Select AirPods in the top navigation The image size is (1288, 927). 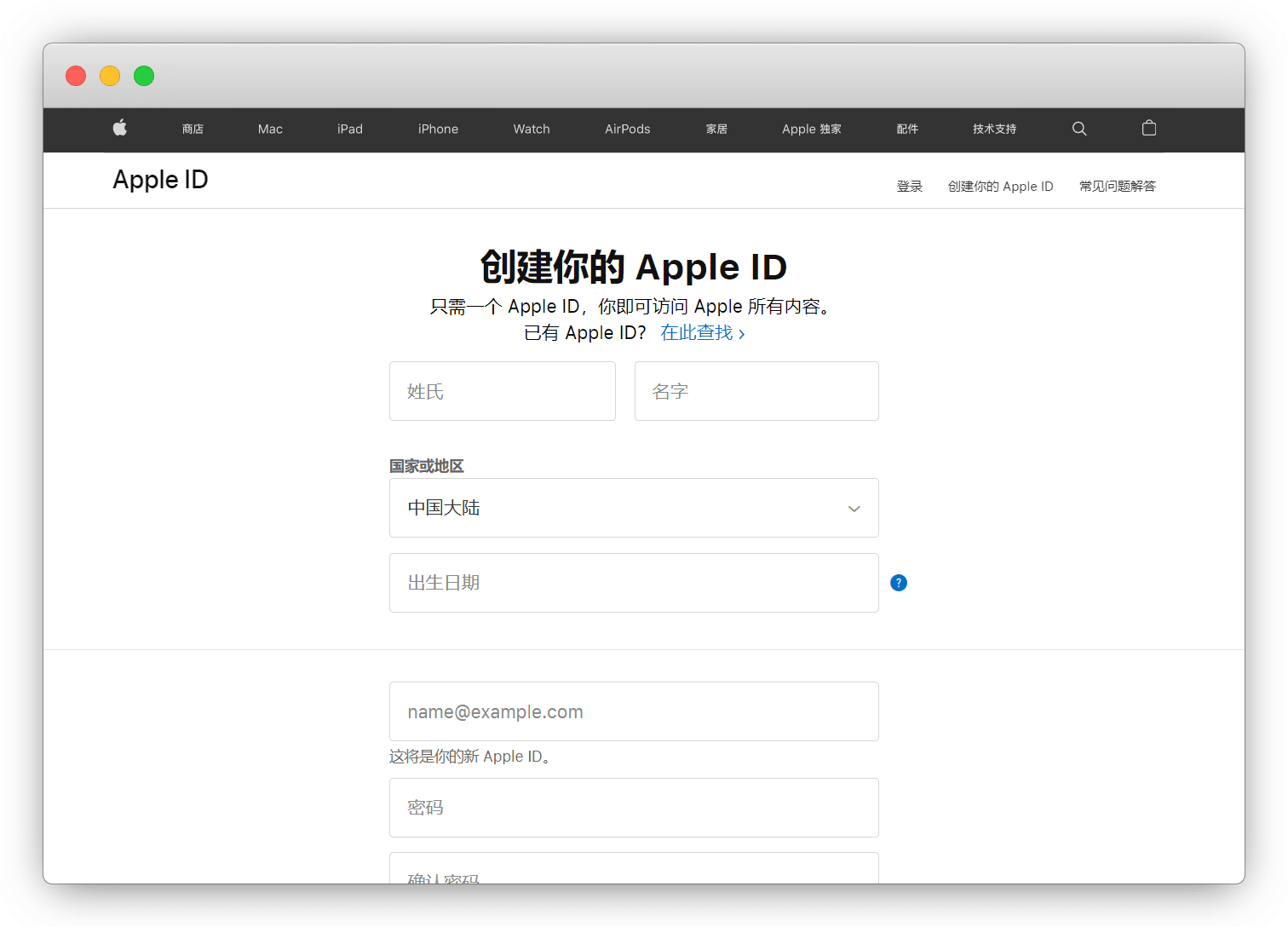tap(628, 130)
